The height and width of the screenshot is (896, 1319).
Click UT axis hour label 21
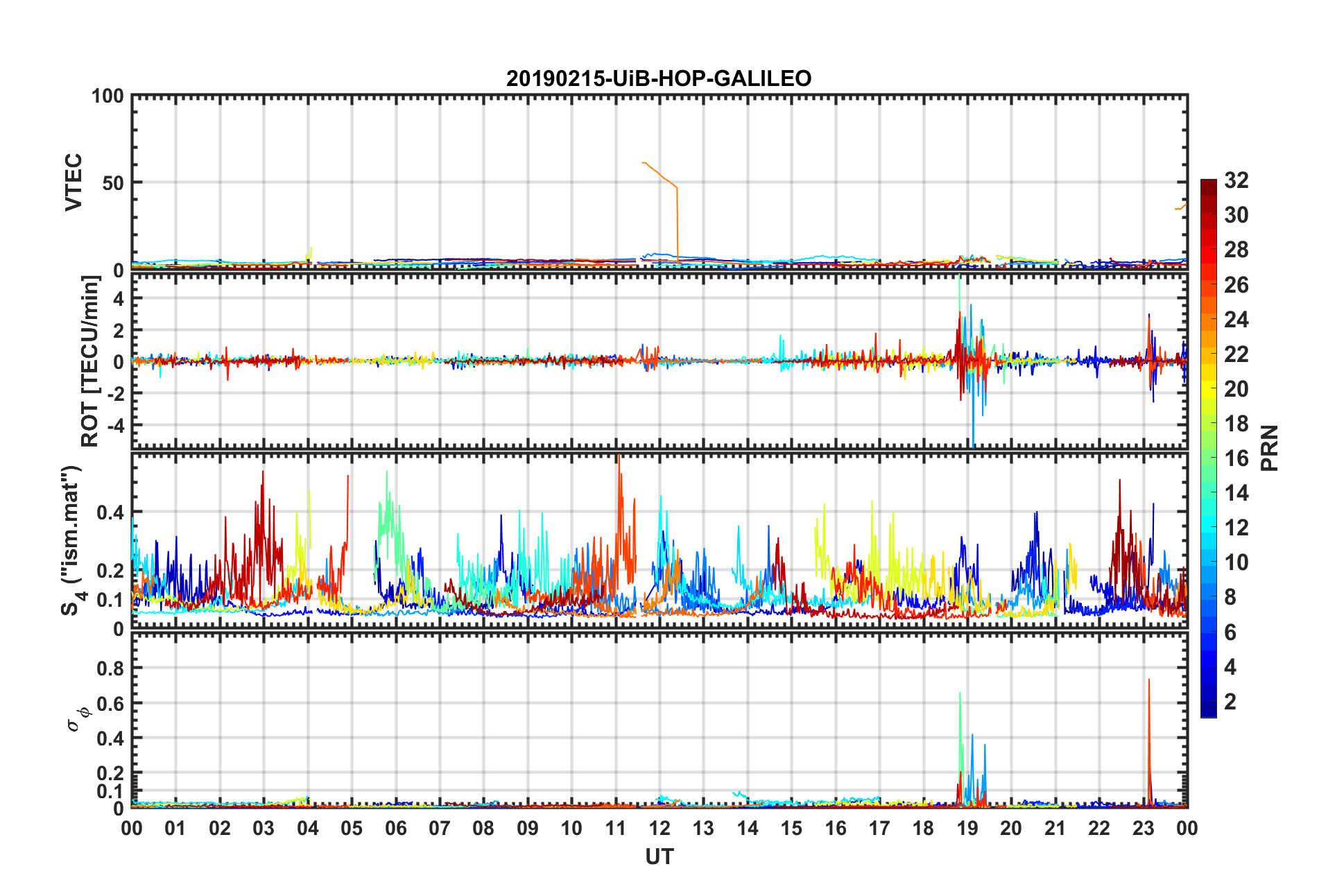(x=1055, y=828)
